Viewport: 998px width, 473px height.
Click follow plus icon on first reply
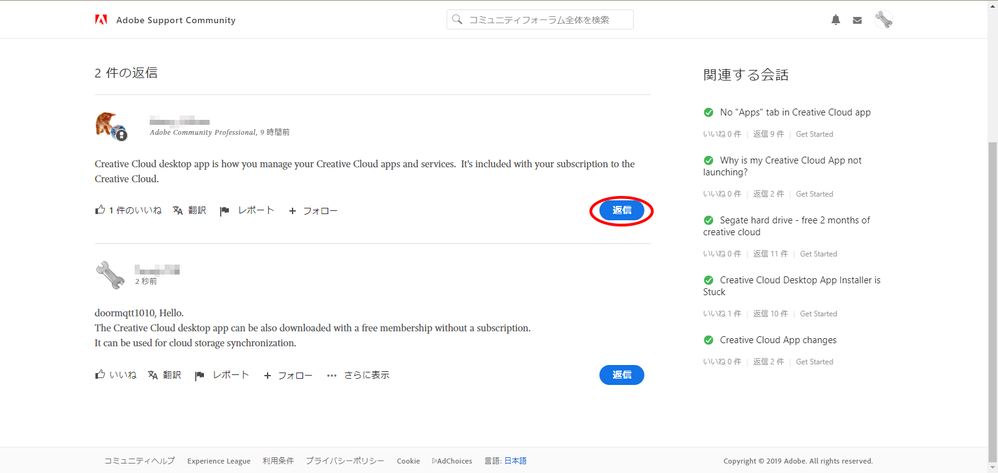(292, 211)
